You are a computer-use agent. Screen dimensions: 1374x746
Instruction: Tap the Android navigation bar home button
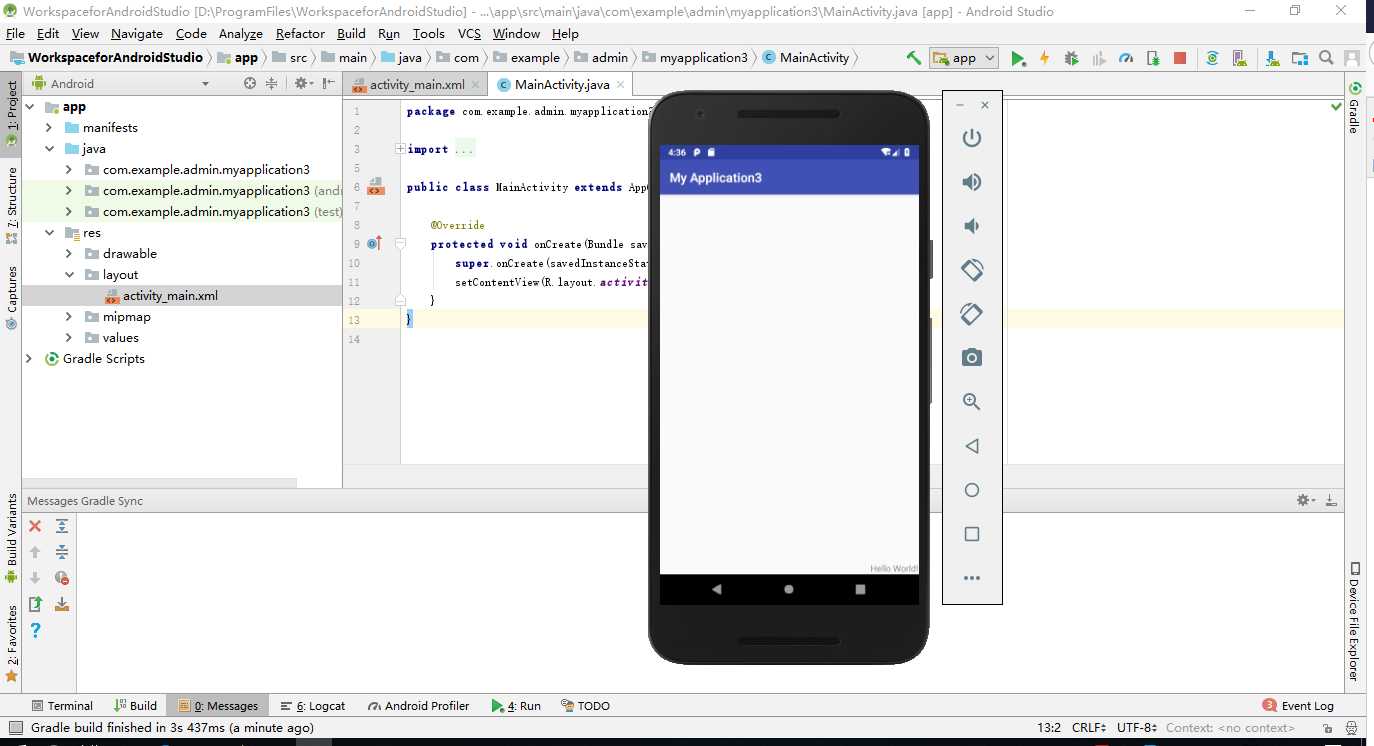pos(789,590)
